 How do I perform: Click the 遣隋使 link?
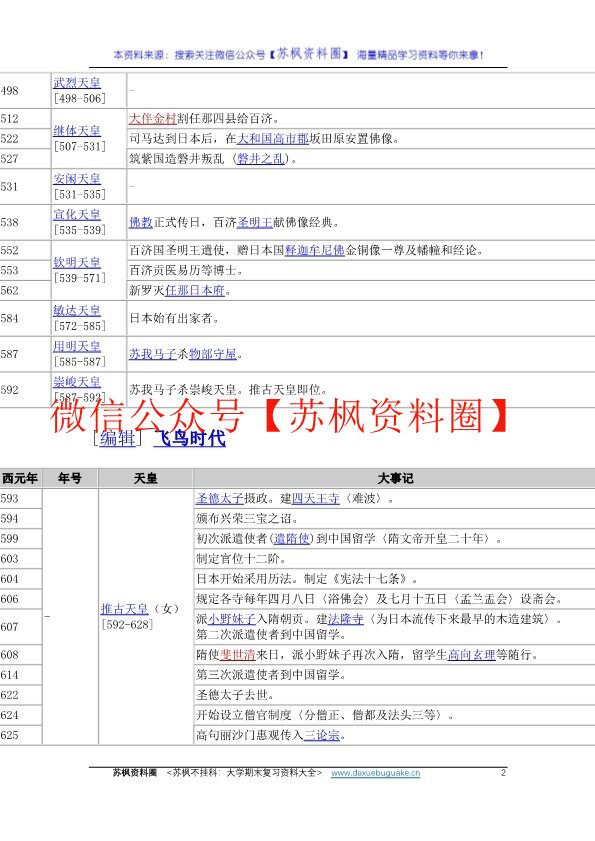click(x=292, y=538)
